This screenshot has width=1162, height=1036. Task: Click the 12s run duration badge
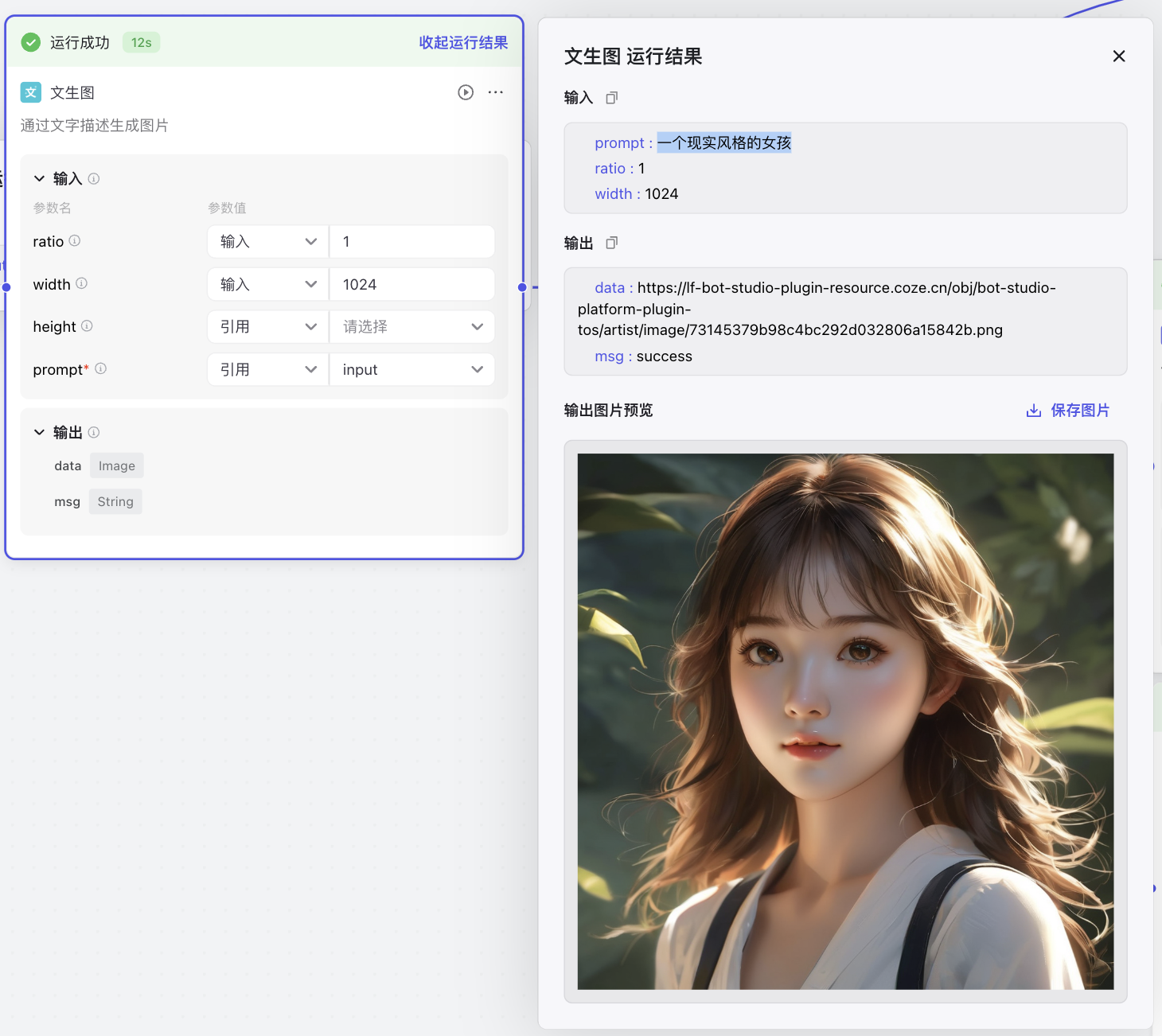click(142, 42)
